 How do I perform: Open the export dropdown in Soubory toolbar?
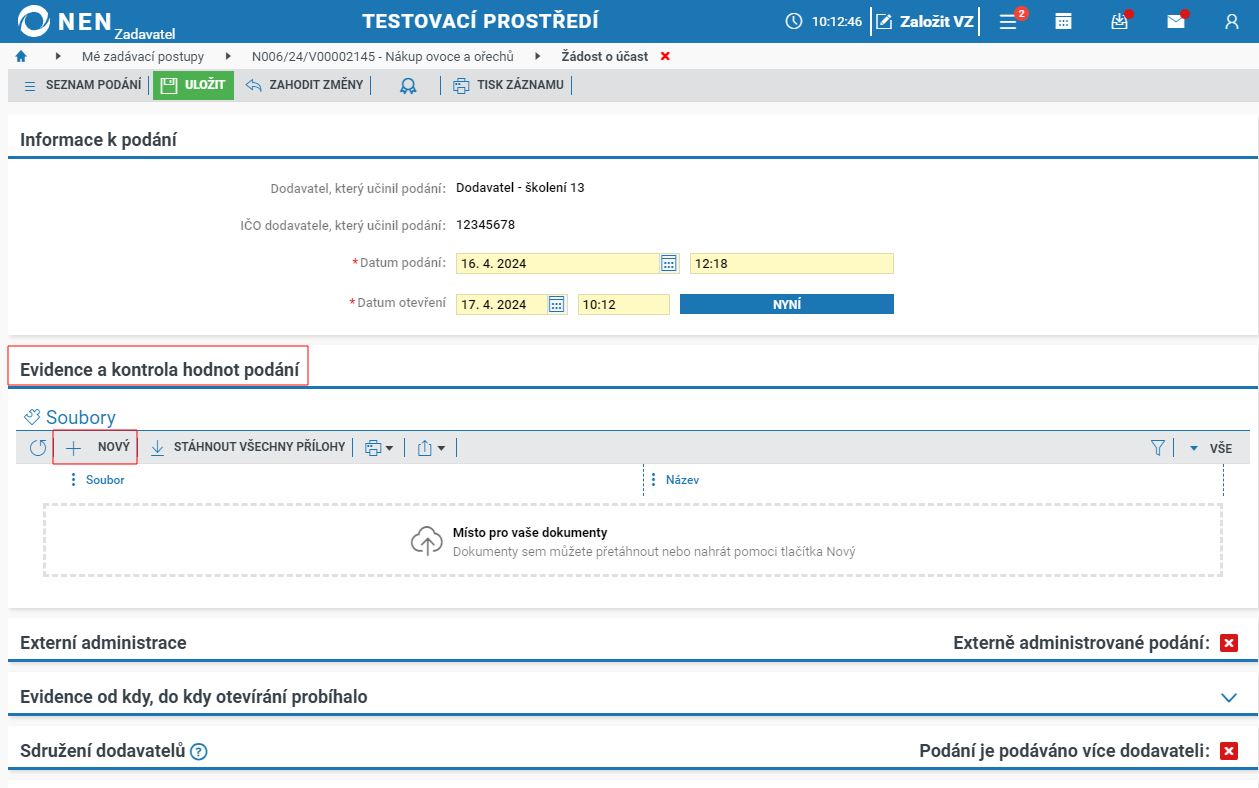click(x=431, y=448)
